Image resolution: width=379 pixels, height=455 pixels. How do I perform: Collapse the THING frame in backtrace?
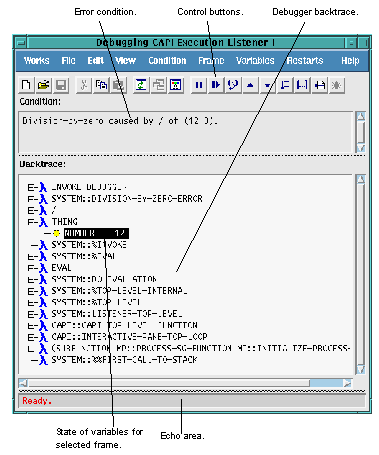coord(31,222)
